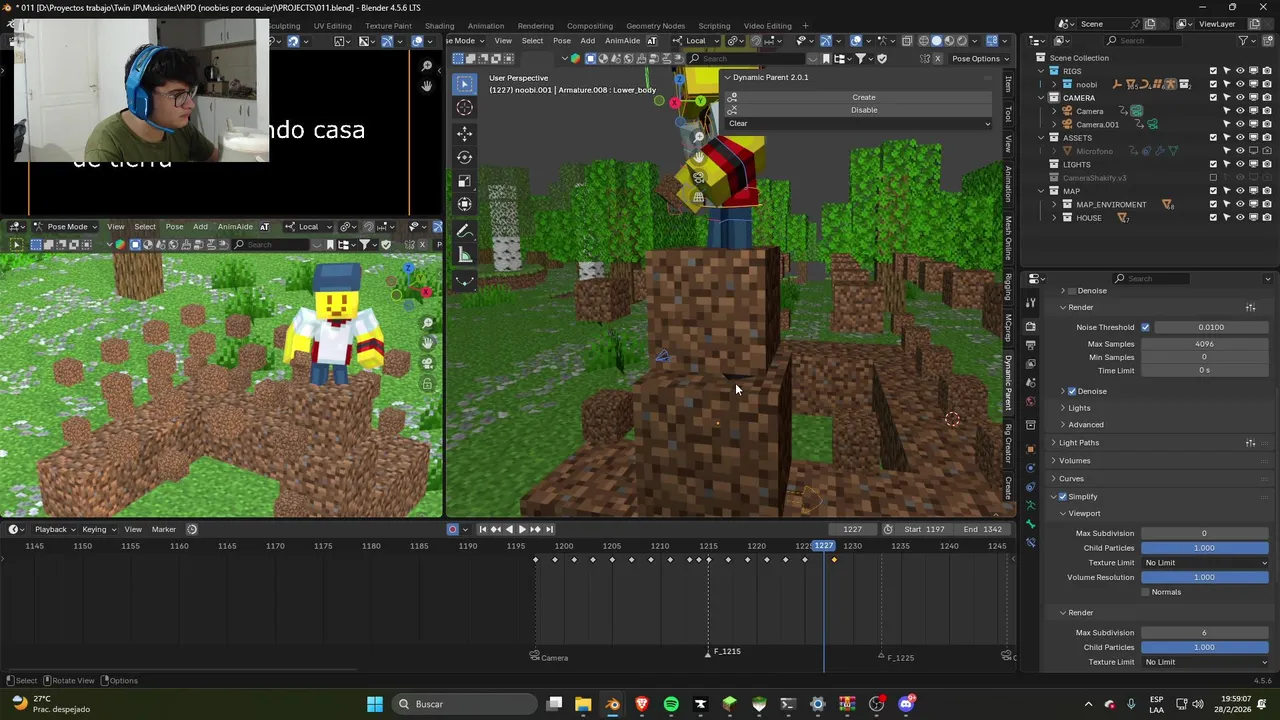The width and height of the screenshot is (1280, 720).
Task: Open the Object properties tab icon
Action: [1031, 449]
